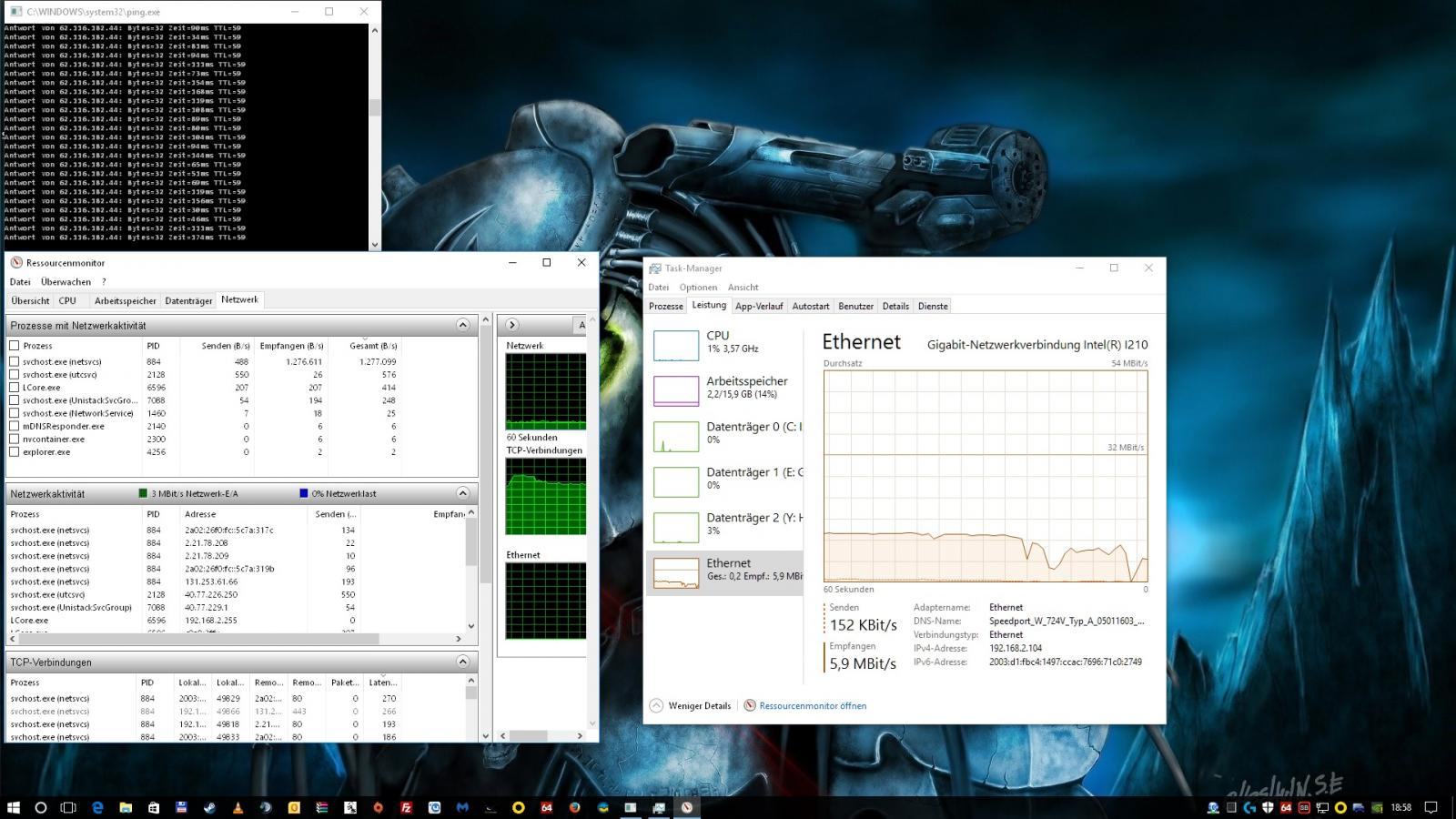1456x819 pixels.
Task: Sort processes by the PID column header
Action: [x=153, y=346]
